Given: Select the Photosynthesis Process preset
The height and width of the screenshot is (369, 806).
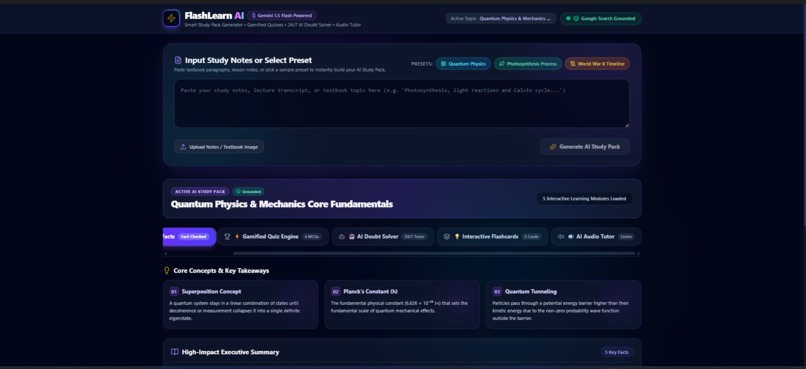Looking at the screenshot, I should pos(528,64).
